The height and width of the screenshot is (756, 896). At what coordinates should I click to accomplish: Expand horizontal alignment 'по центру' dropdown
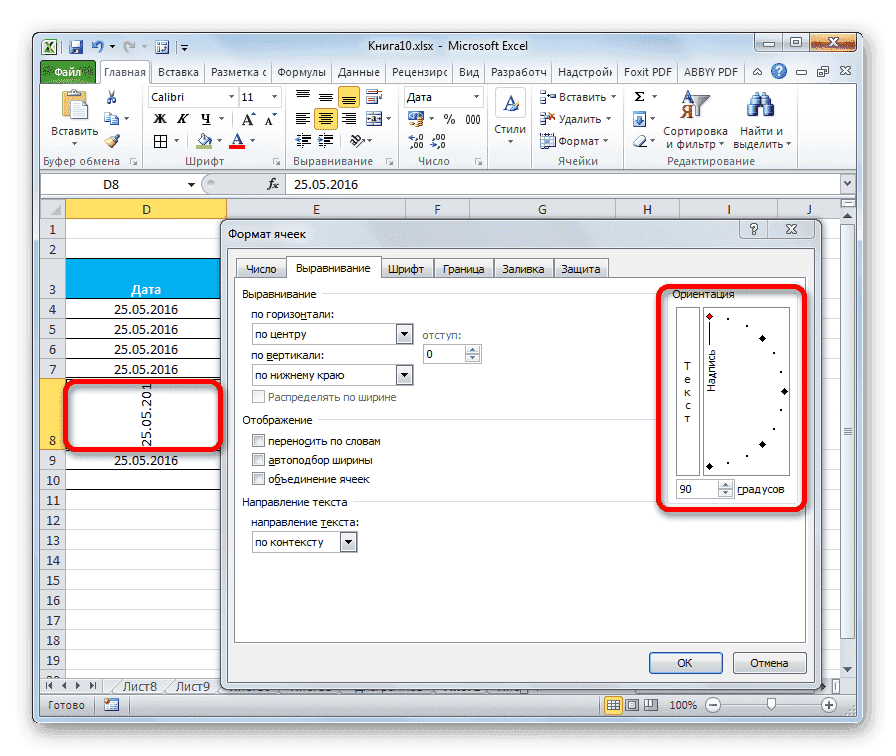coord(404,334)
